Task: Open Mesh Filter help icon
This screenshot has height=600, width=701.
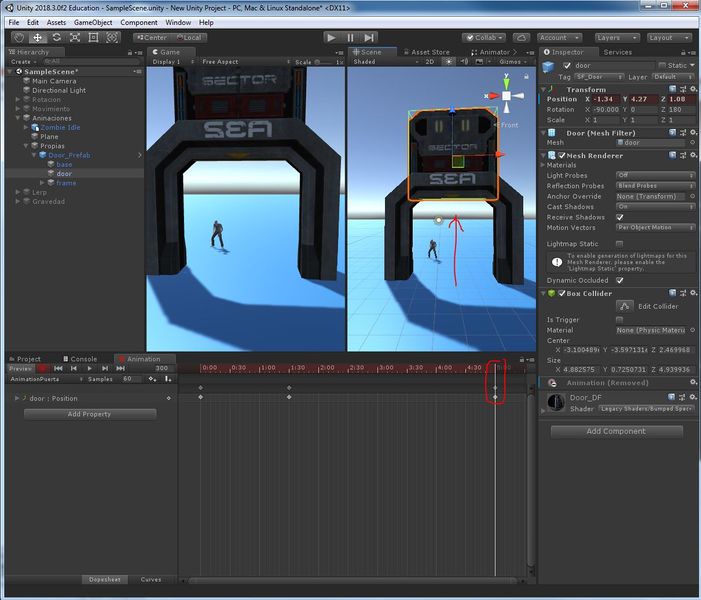Action: tap(672, 133)
